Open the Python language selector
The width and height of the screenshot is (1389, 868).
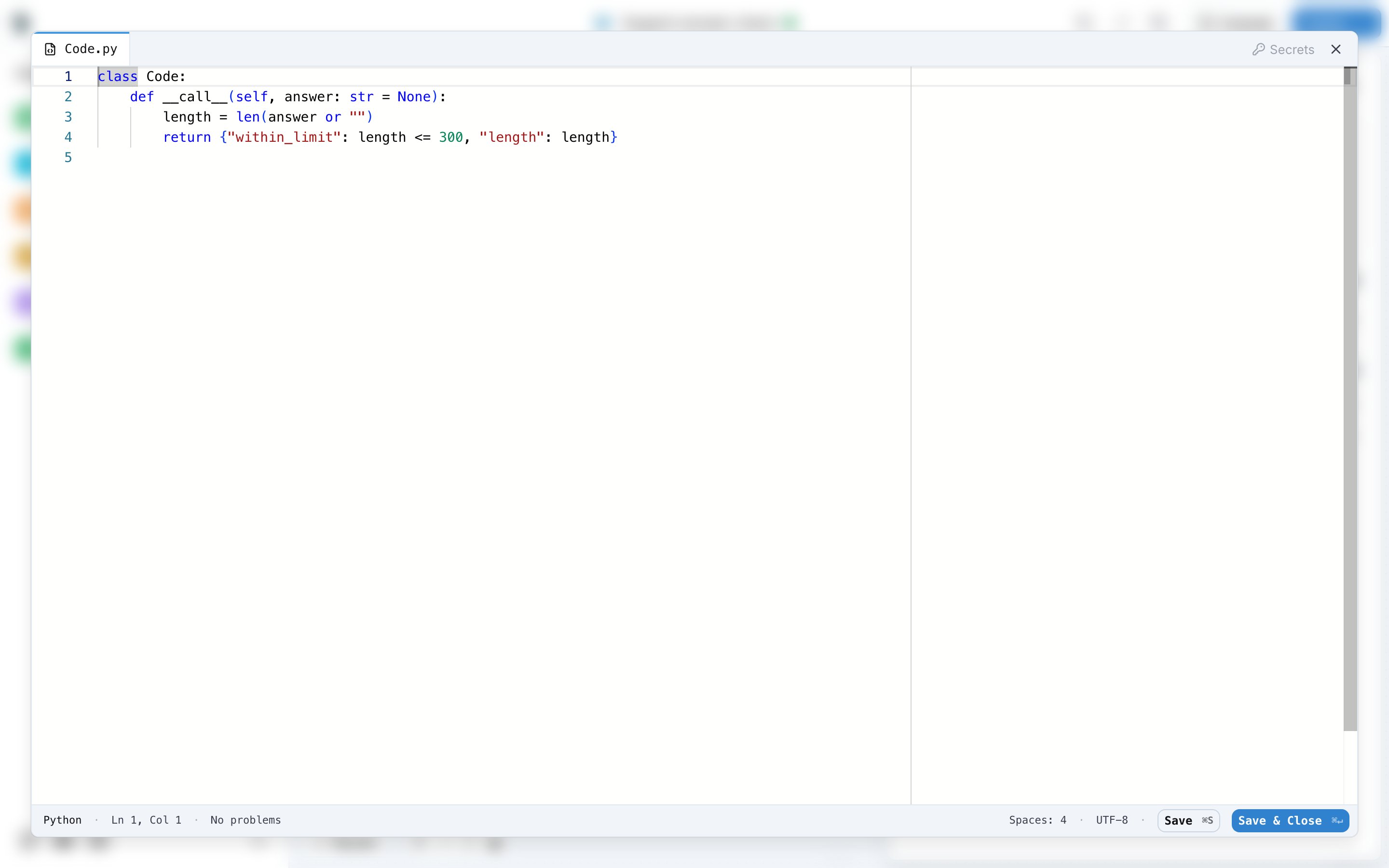pos(63,820)
